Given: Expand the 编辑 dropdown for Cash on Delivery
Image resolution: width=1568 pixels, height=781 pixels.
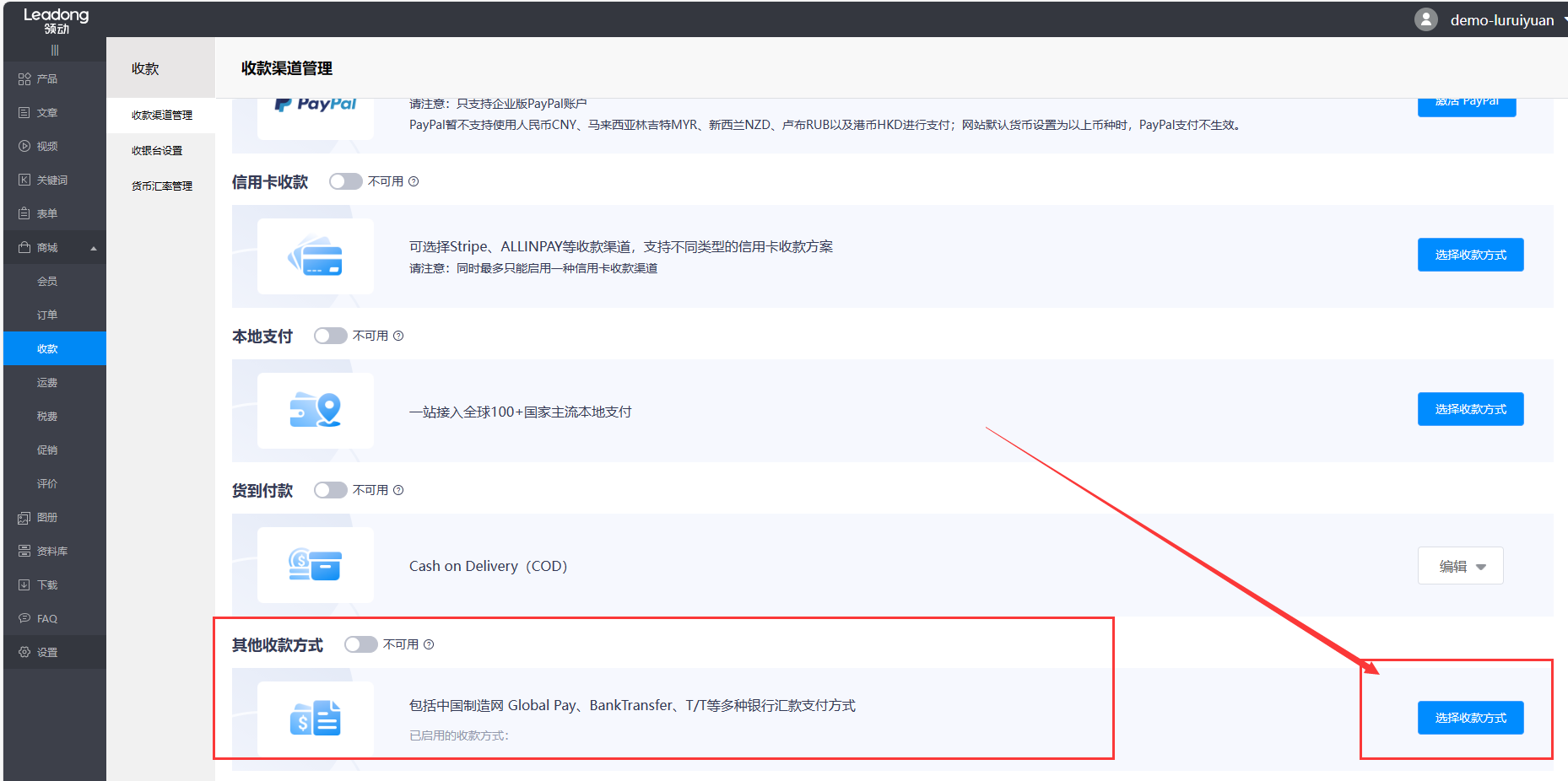Looking at the screenshot, I should pos(1460,565).
